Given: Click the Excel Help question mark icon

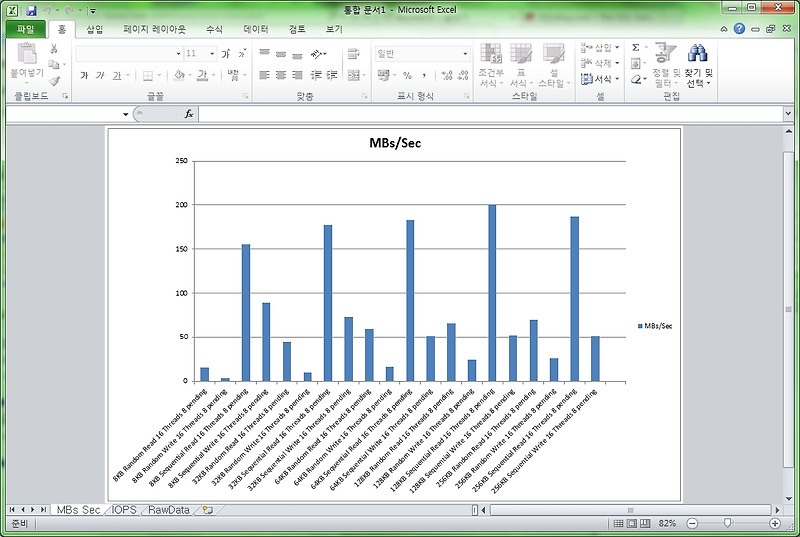Looking at the screenshot, I should pos(739,29).
